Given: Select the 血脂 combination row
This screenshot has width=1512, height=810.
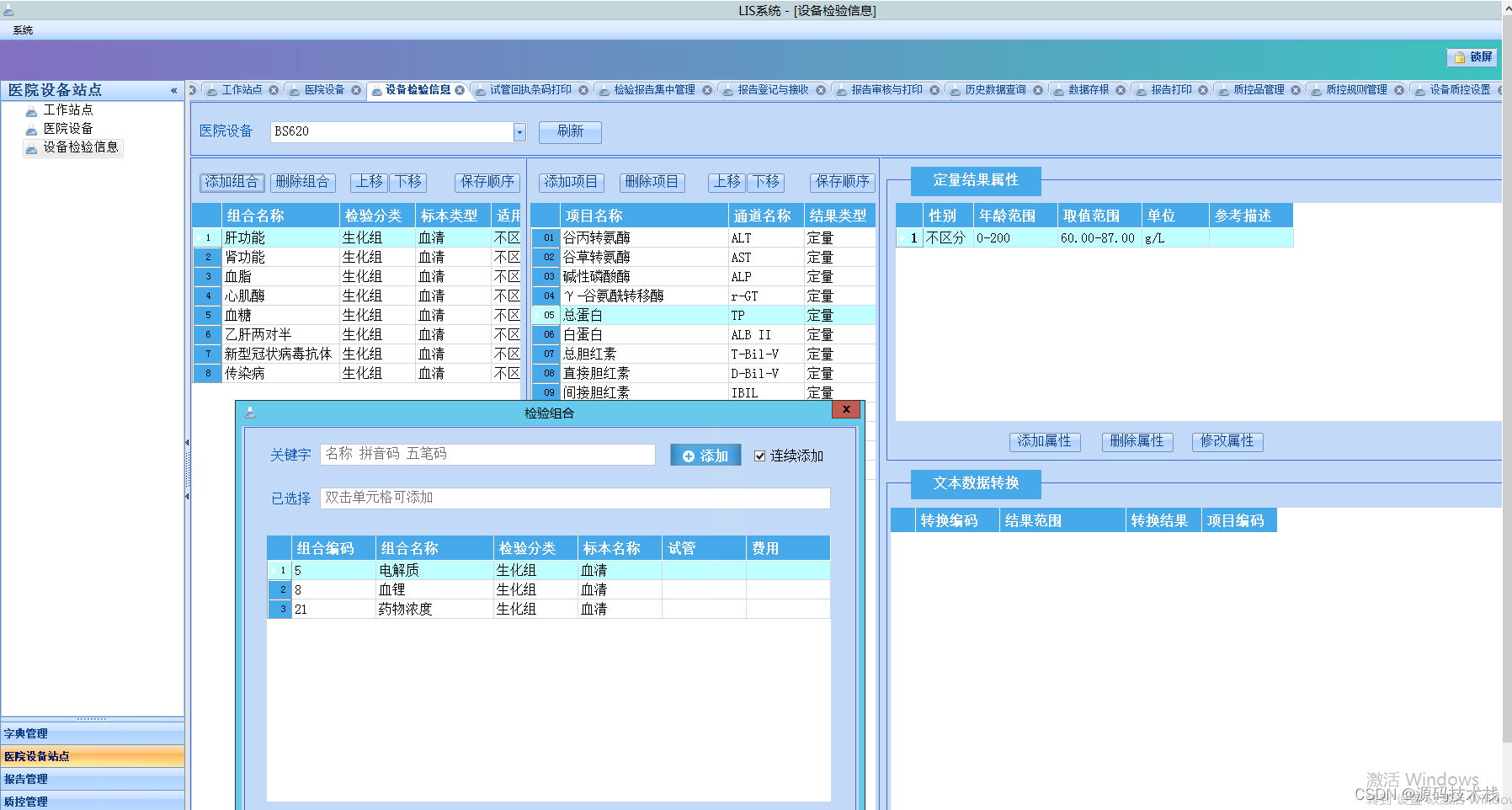Looking at the screenshot, I should pyautogui.click(x=357, y=277).
